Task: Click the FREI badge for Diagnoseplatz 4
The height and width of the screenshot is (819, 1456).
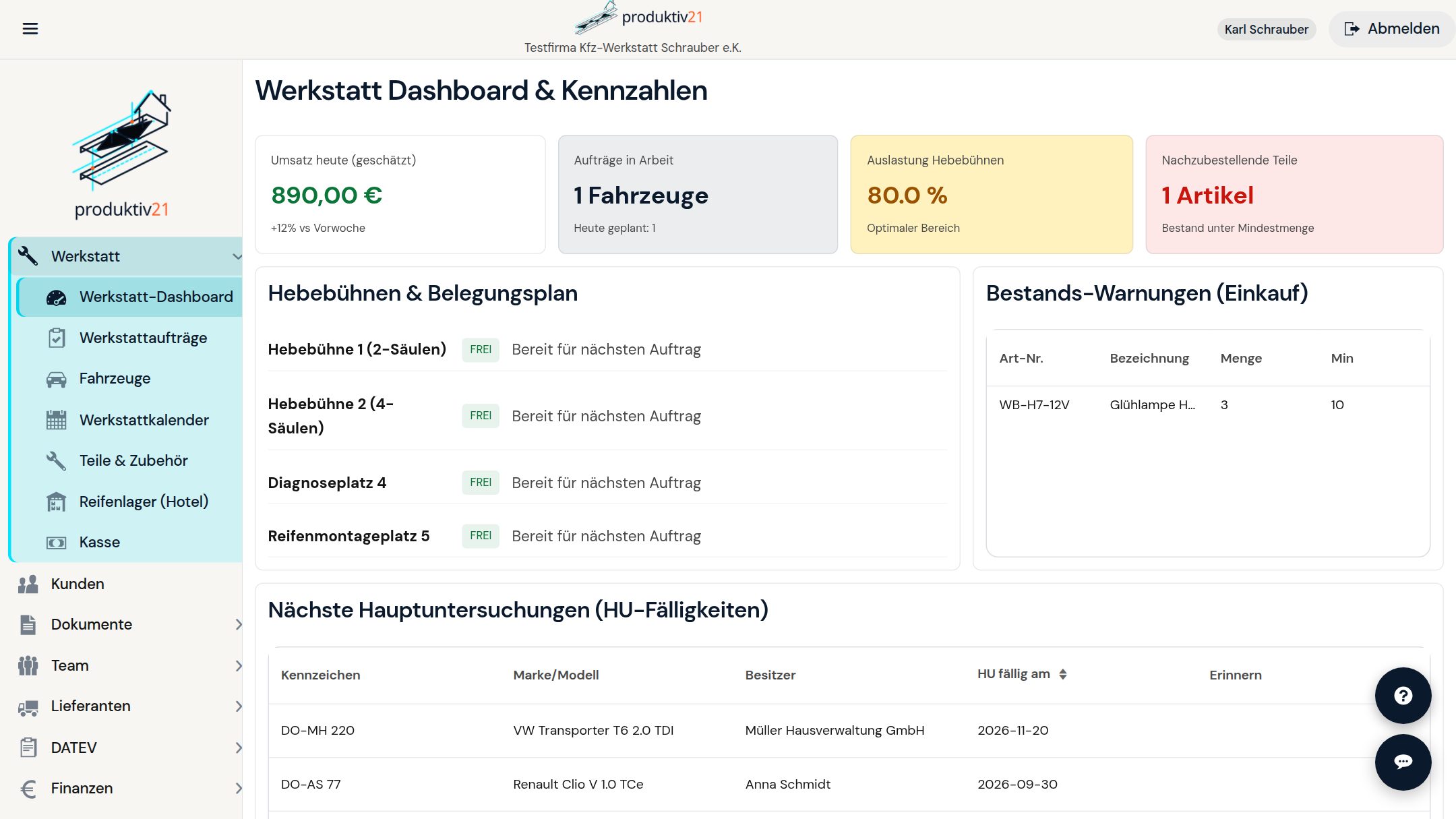Action: [x=481, y=483]
